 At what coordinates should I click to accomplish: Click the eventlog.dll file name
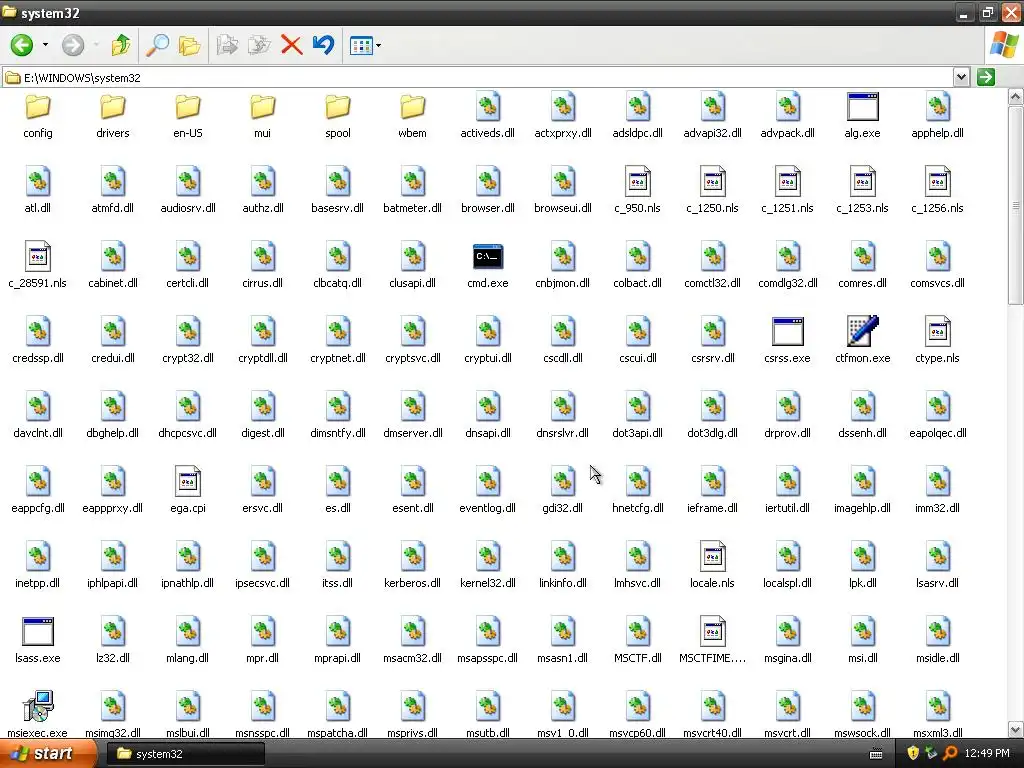point(488,508)
